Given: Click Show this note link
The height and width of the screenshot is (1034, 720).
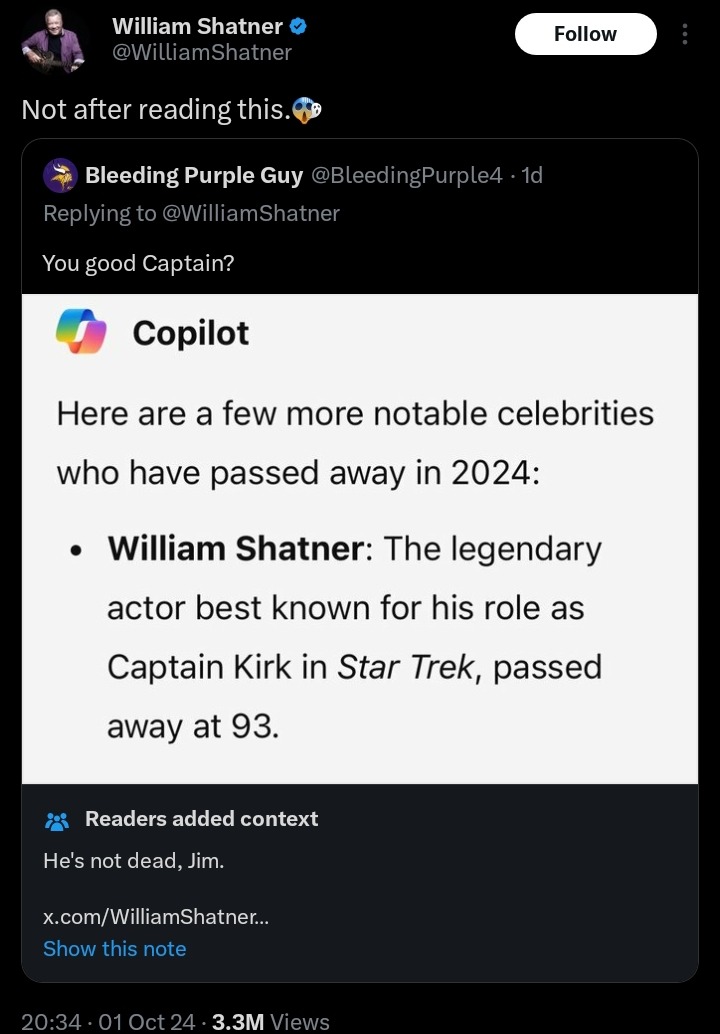Looking at the screenshot, I should pos(114,948).
